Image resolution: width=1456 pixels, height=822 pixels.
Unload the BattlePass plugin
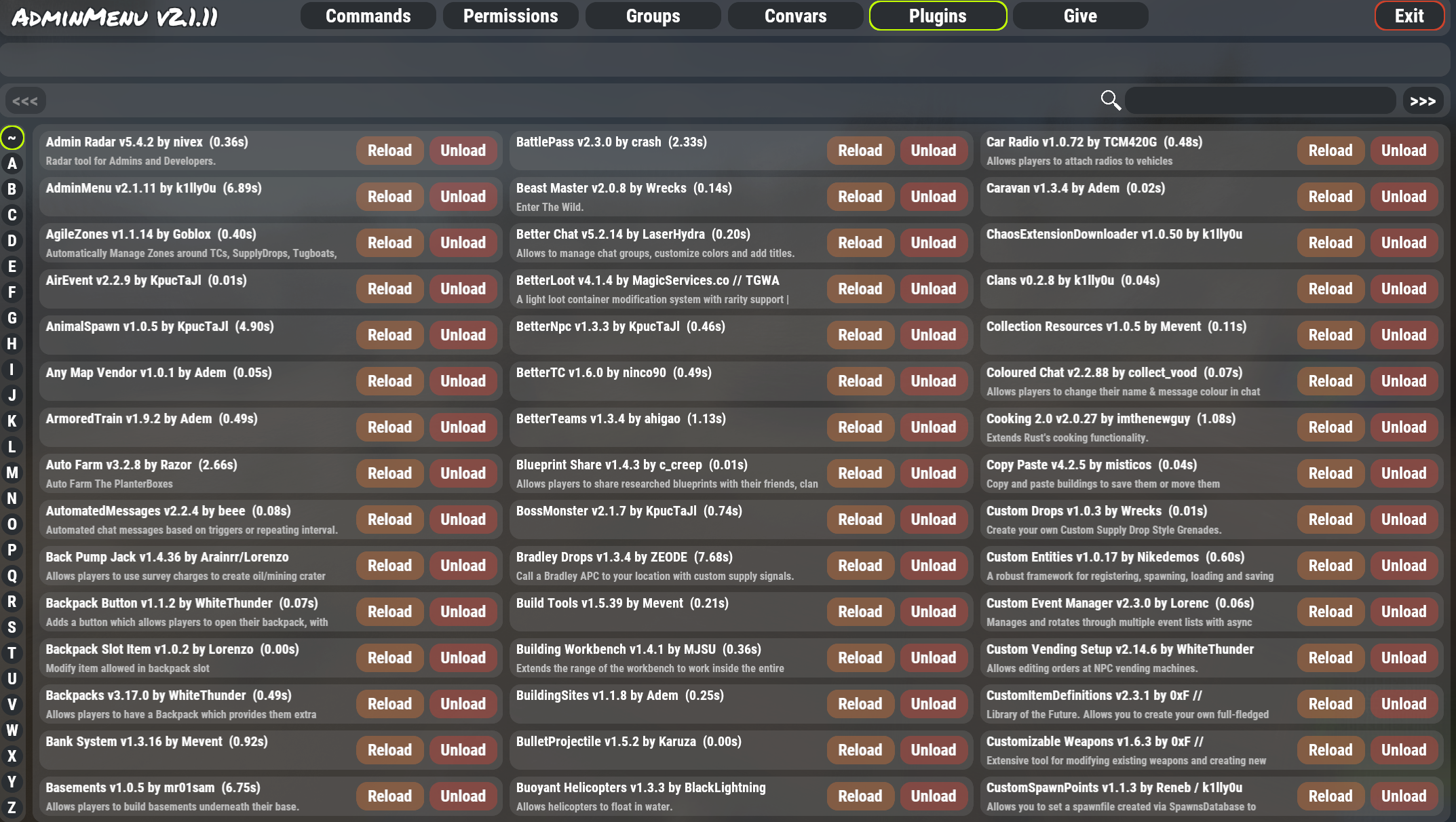933,151
